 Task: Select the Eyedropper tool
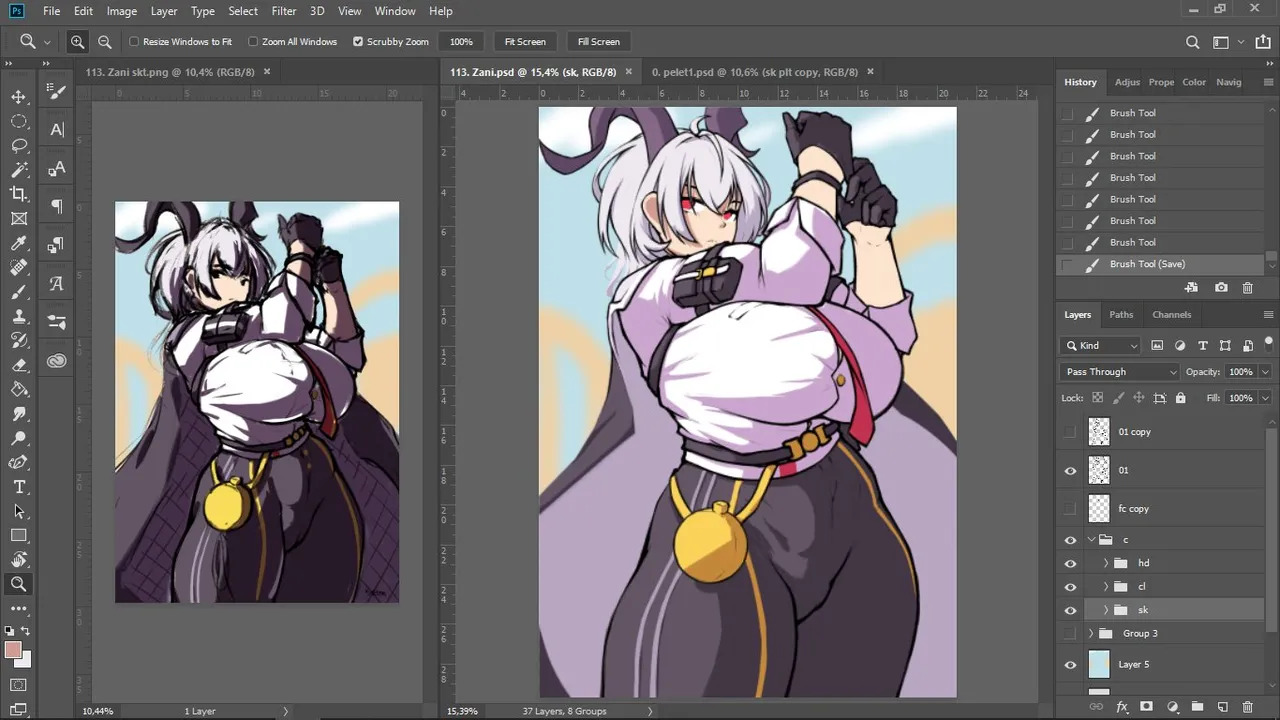tap(18, 243)
